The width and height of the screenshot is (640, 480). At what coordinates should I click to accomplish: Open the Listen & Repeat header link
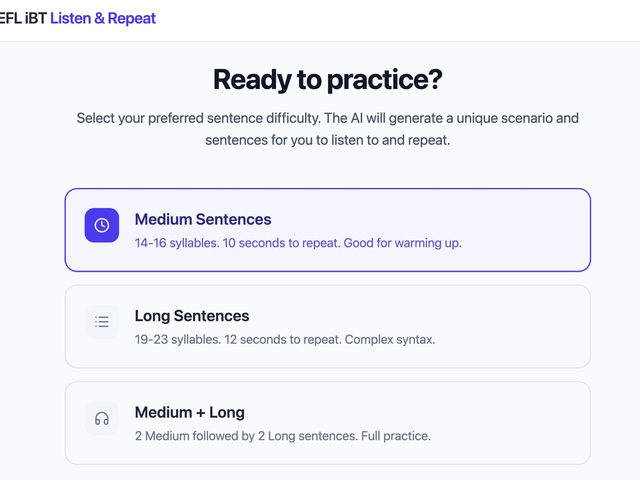(103, 18)
